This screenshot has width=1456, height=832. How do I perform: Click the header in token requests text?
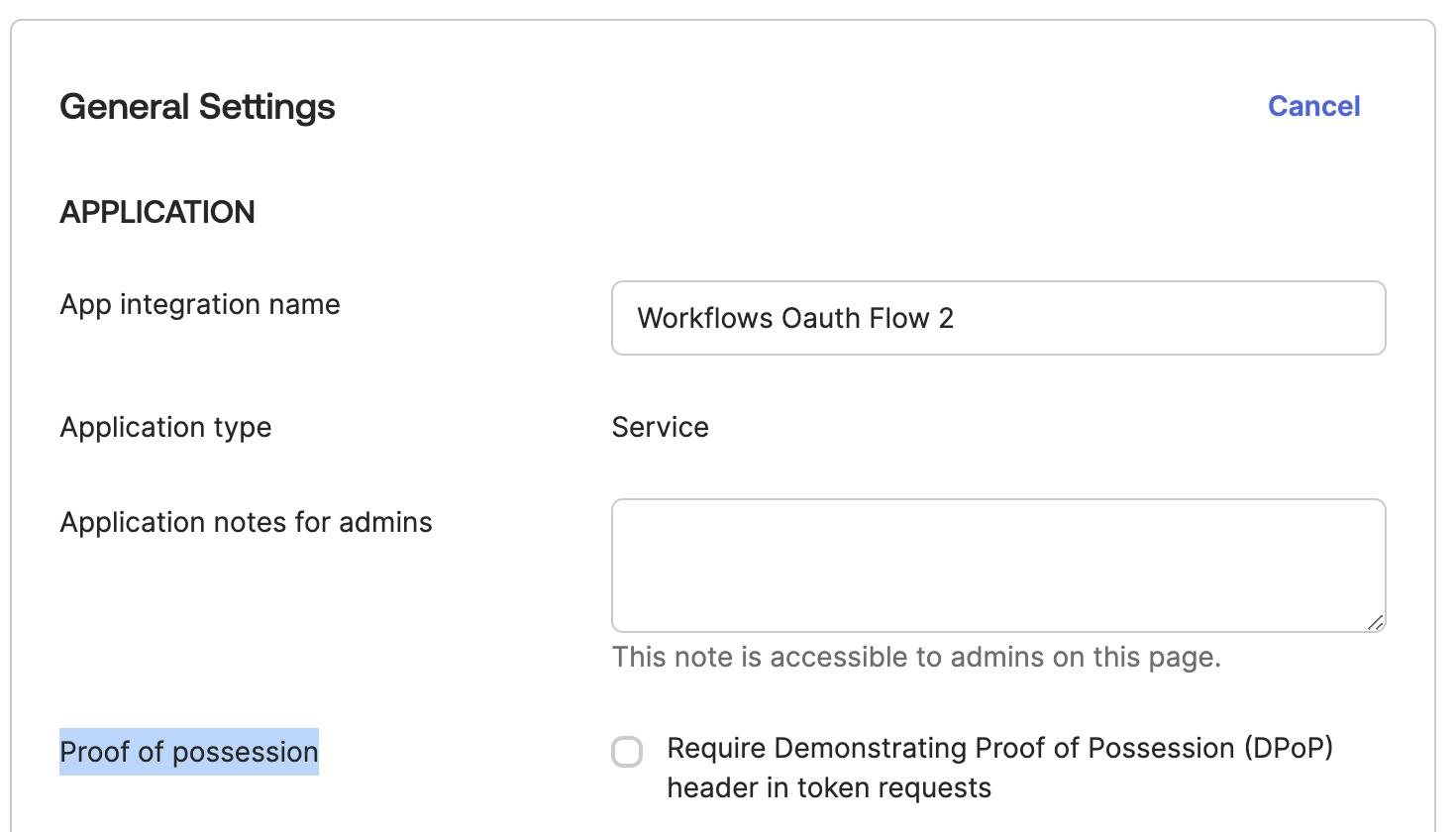829,787
